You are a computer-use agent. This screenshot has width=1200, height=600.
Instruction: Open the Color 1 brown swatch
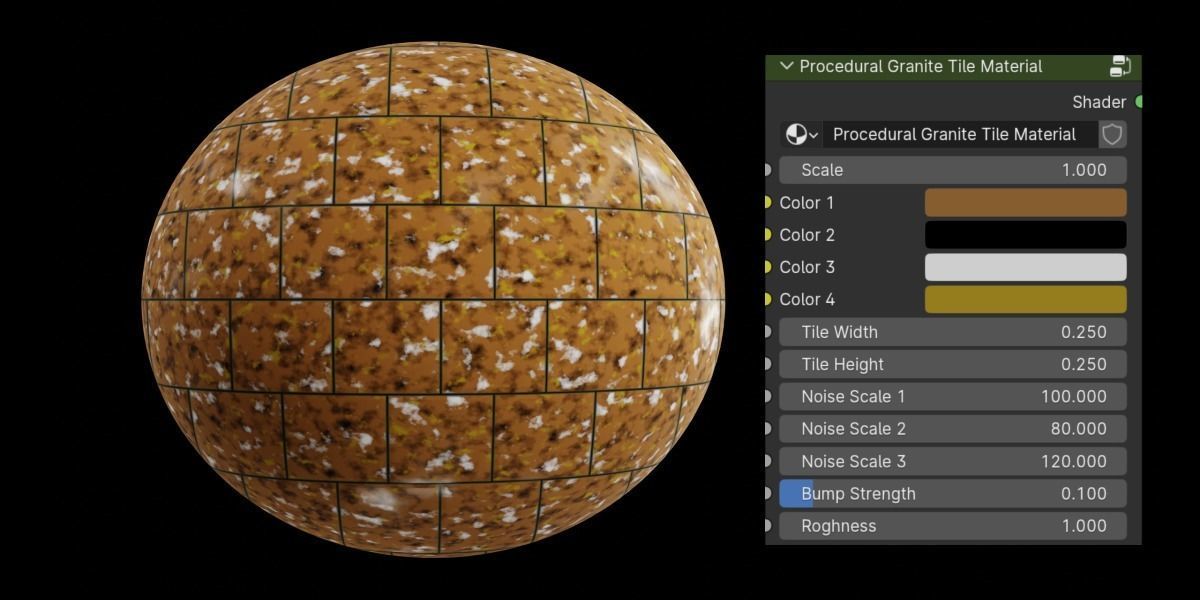click(x=1025, y=202)
